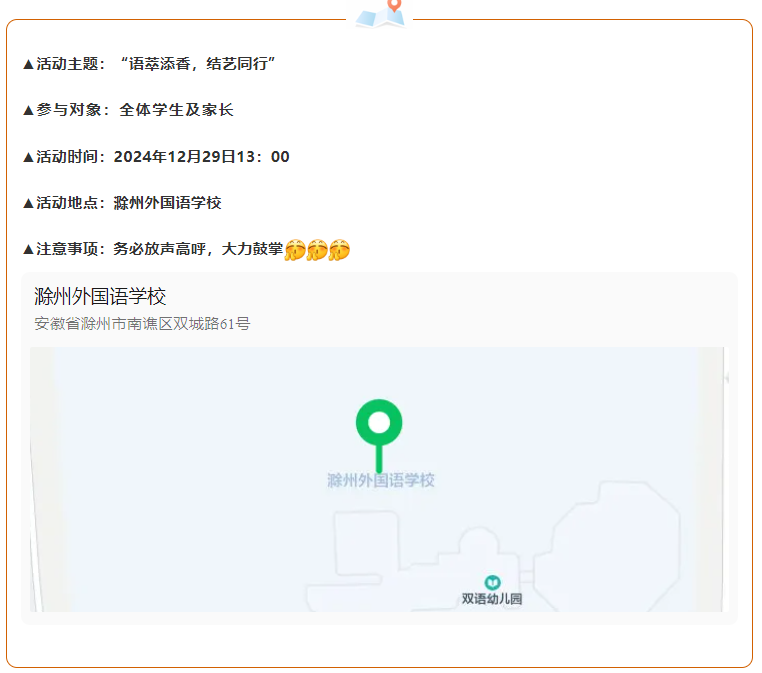This screenshot has height=673, width=762.
Task: Click the 滁州外国语学校 label on map
Action: 381,481
